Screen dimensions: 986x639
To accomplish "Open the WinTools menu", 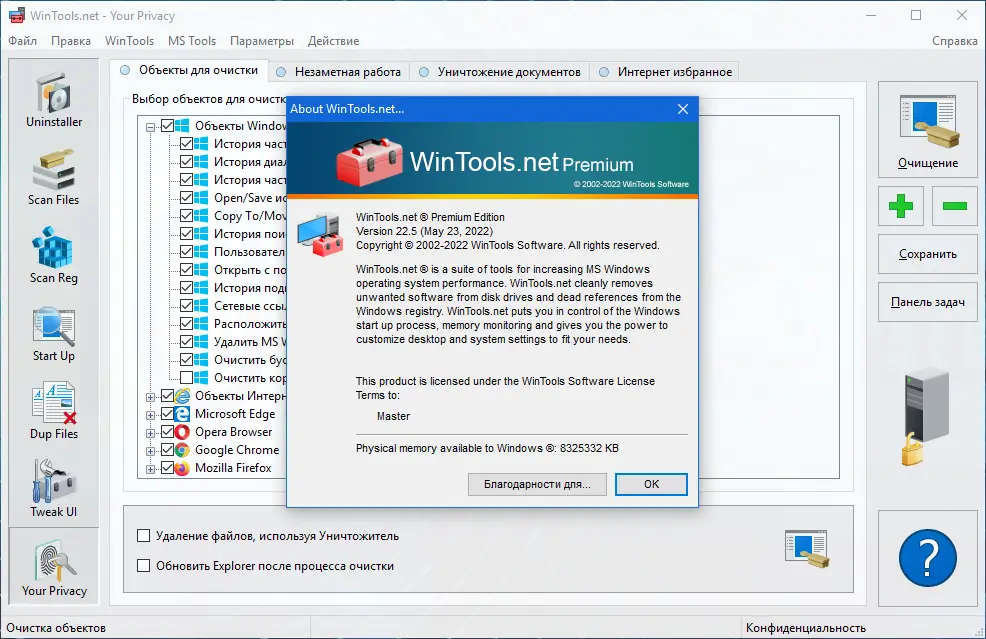I will click(130, 41).
